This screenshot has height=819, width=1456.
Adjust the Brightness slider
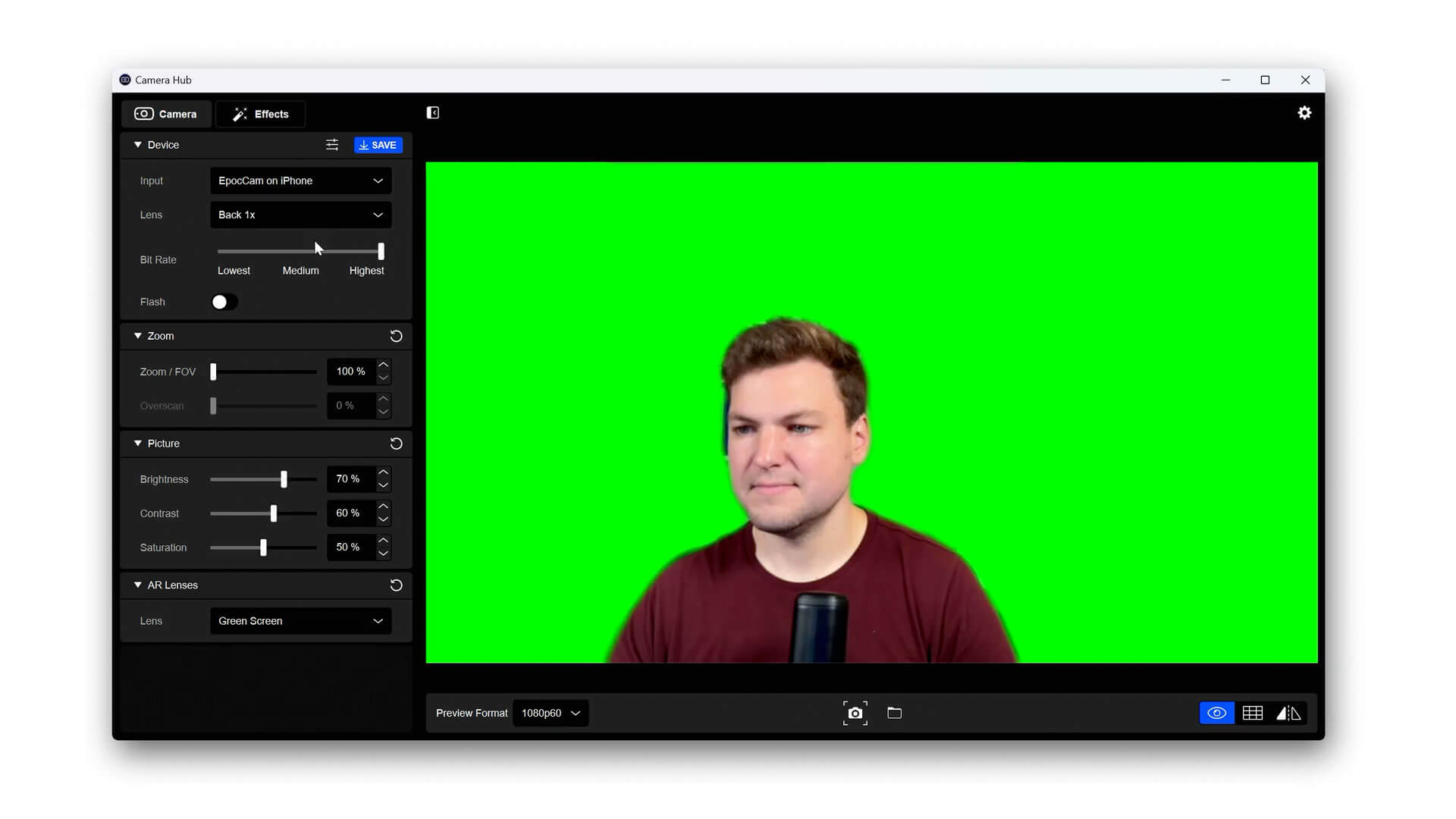tap(282, 478)
